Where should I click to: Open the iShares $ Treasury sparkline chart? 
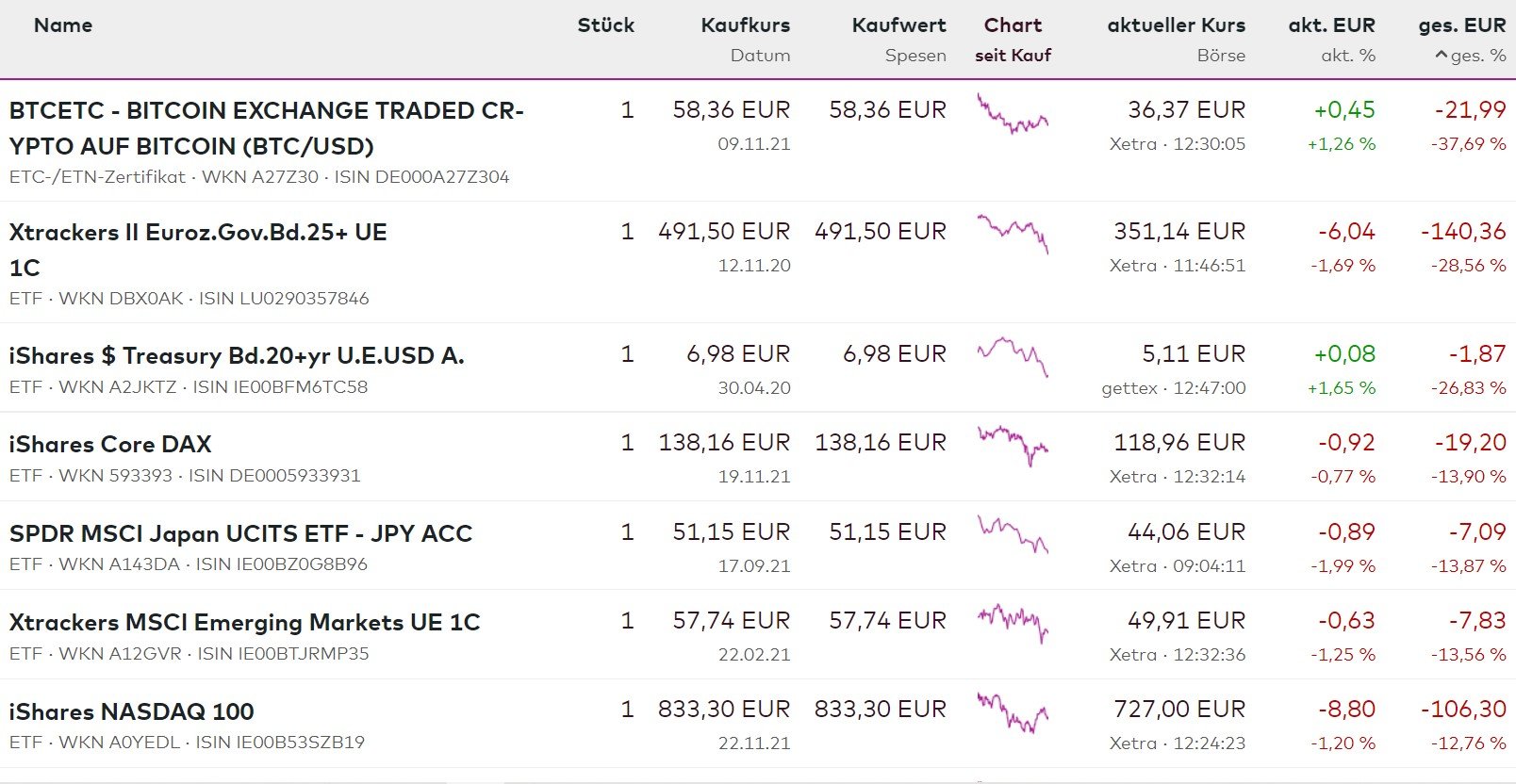(1013, 356)
